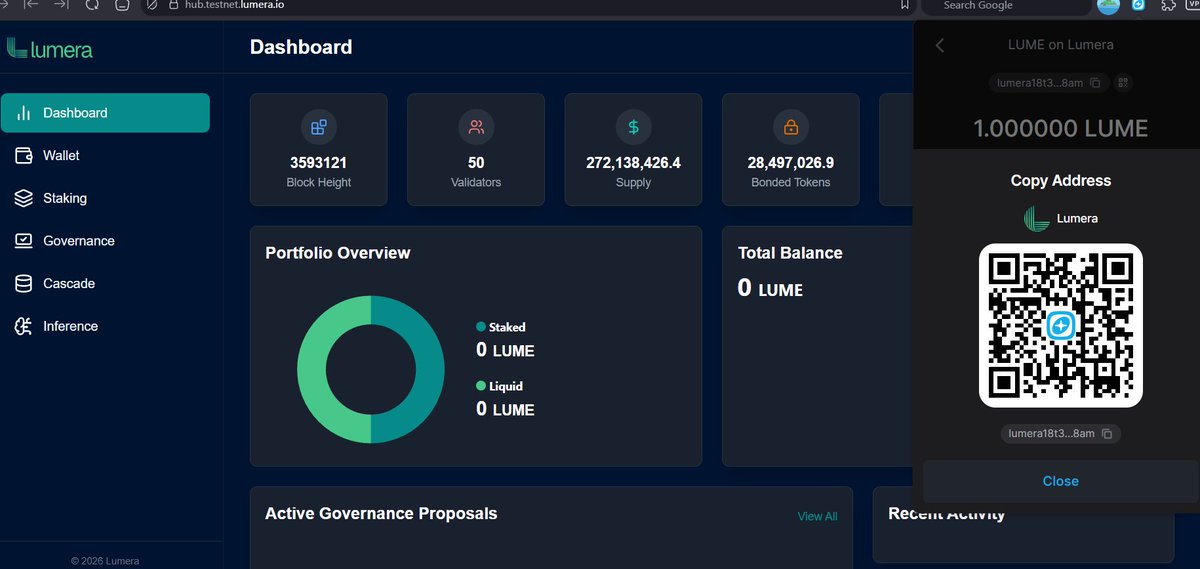Go to Staking in the sidebar

[105, 198]
